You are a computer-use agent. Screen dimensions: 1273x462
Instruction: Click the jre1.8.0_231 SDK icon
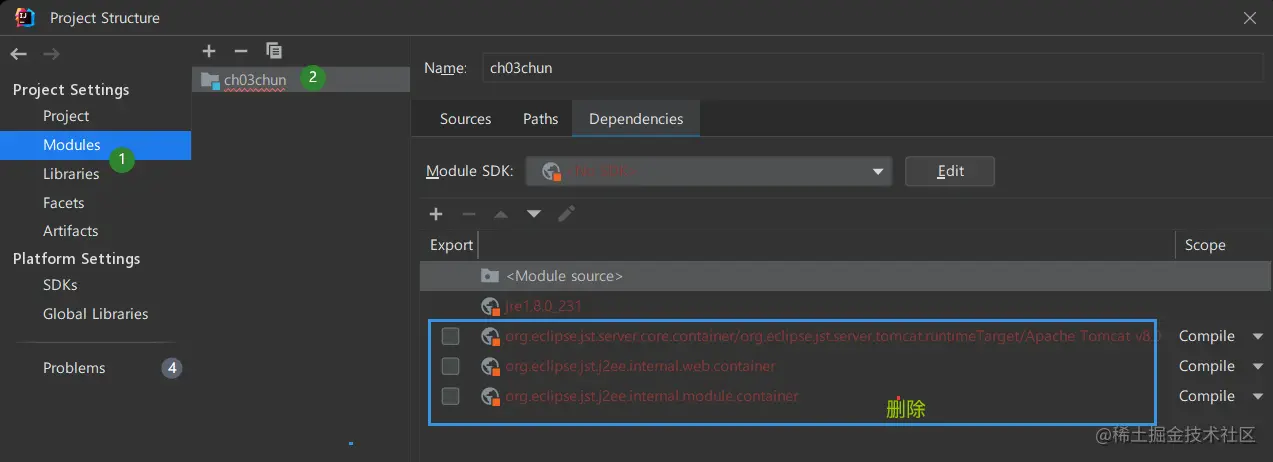(x=490, y=306)
